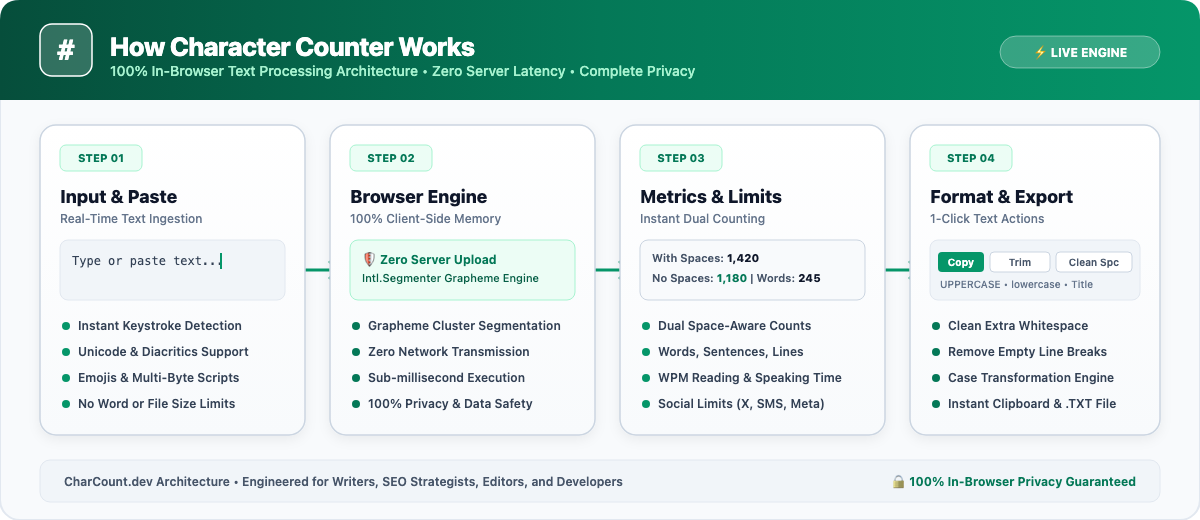Click 'UPPERCASE • lowercase • Title' text

pyautogui.click(x=1016, y=284)
